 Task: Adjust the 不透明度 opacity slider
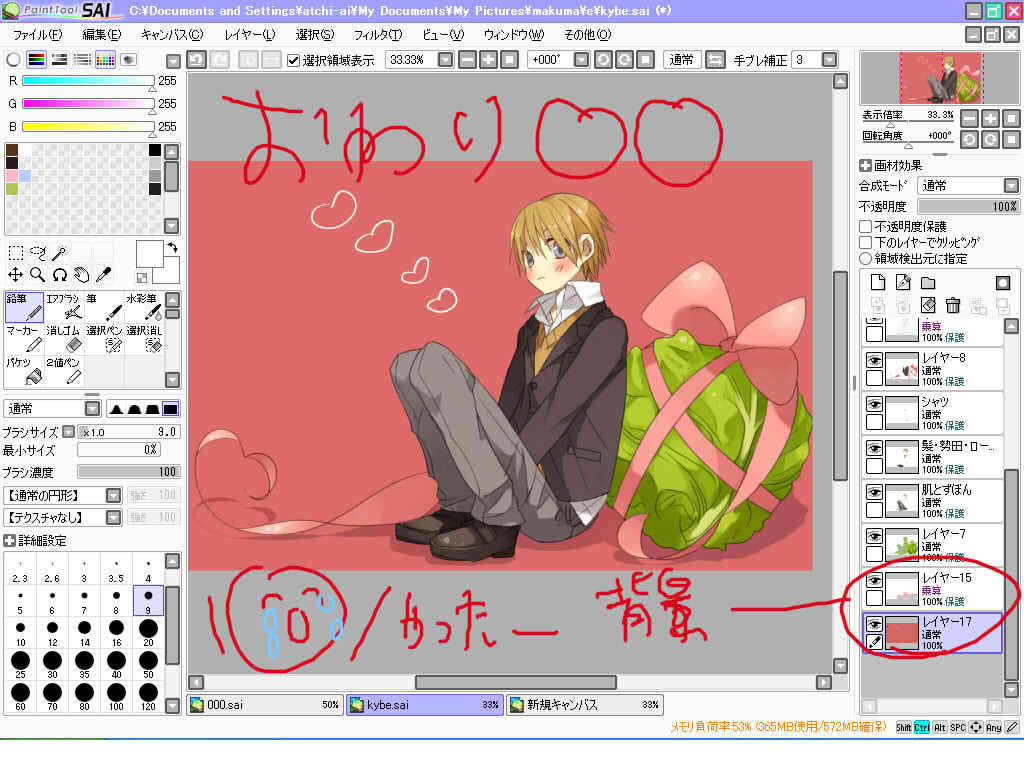(x=968, y=206)
